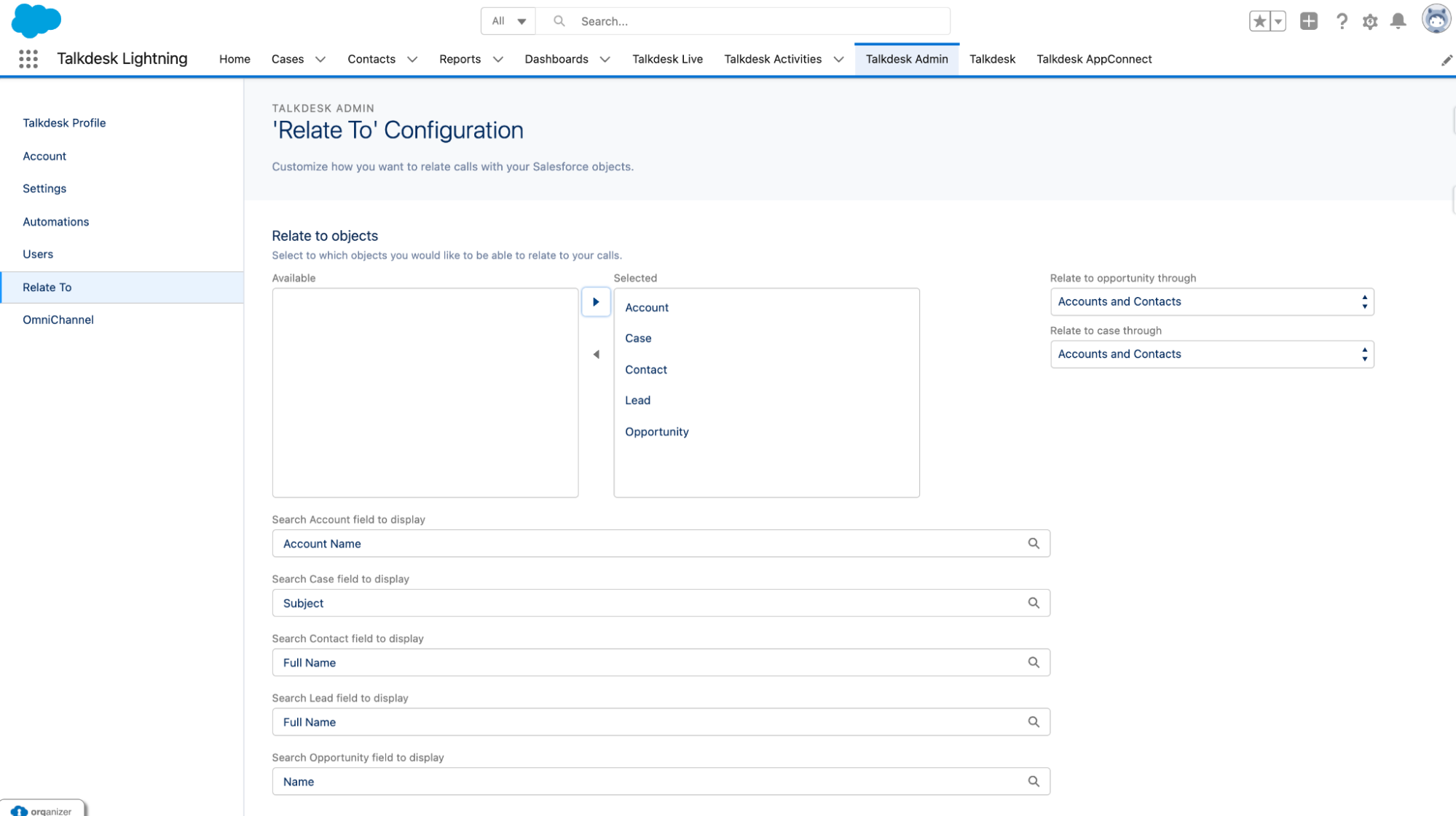The height and width of the screenshot is (816, 1456).
Task: Click the pencil edit navigation icon
Action: (x=1447, y=60)
